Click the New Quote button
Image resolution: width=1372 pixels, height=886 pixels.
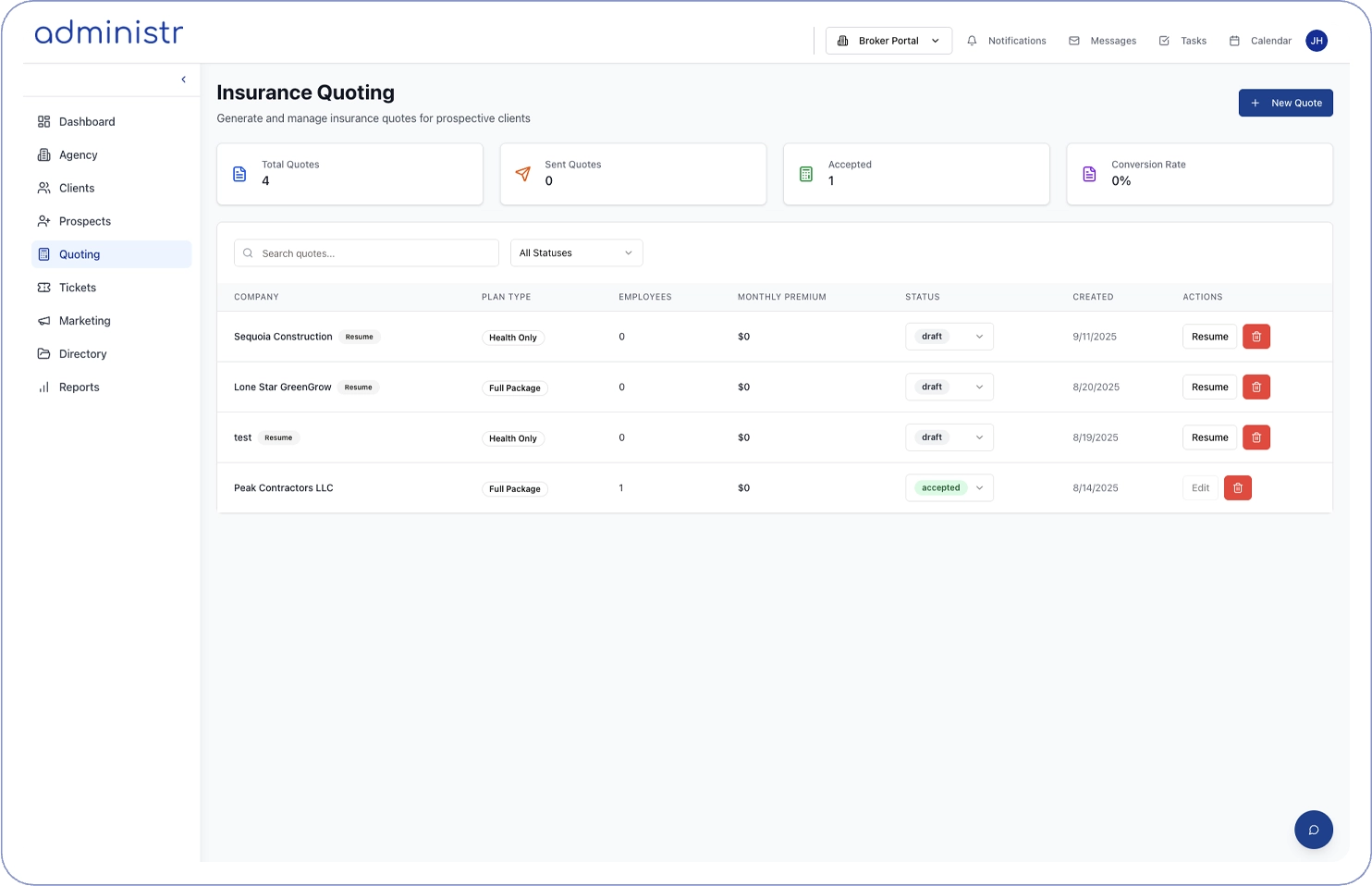1285,103
